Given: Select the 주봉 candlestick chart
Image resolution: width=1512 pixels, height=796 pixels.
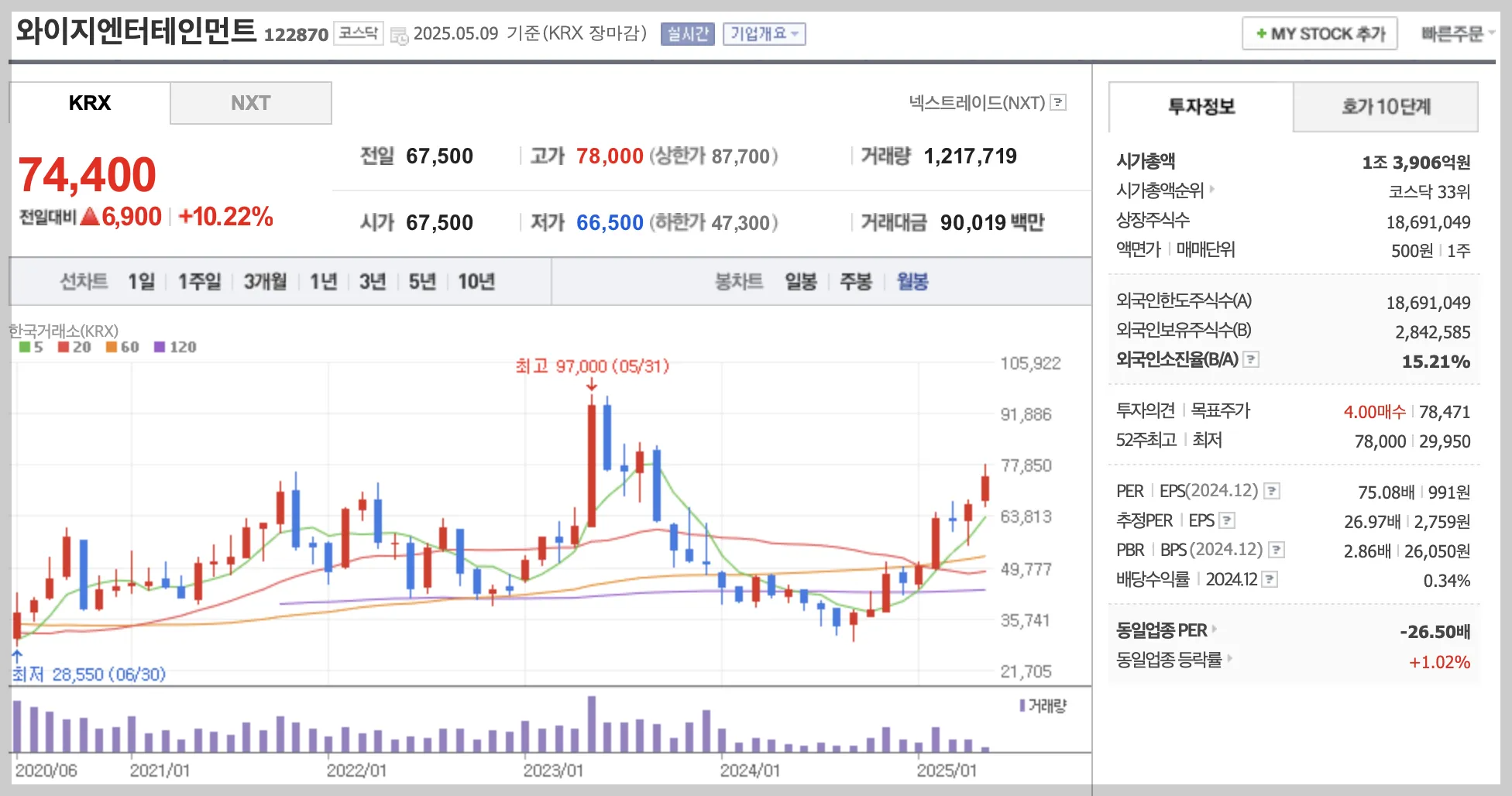Looking at the screenshot, I should 856,282.
